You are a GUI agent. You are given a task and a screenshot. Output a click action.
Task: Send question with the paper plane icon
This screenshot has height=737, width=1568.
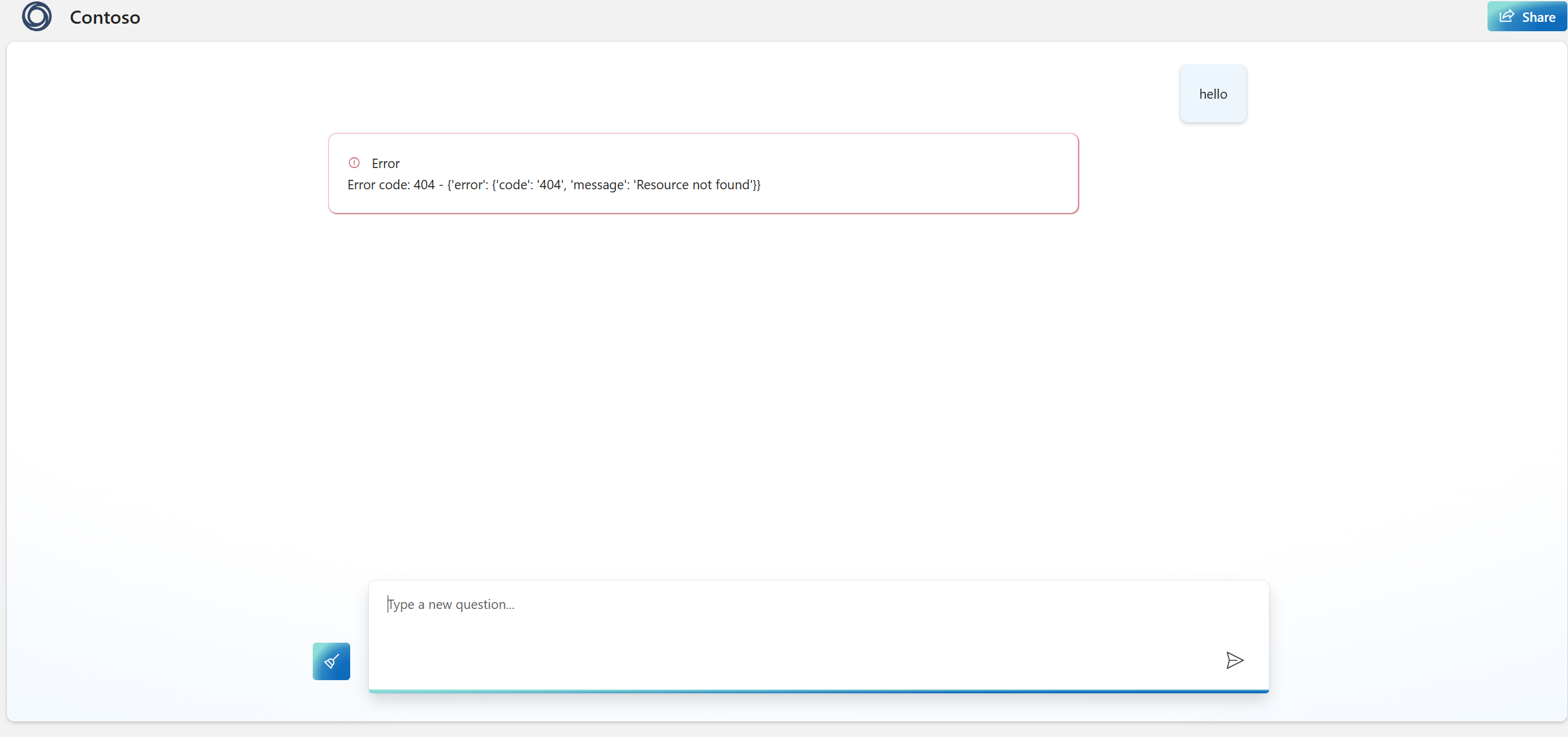coord(1234,660)
